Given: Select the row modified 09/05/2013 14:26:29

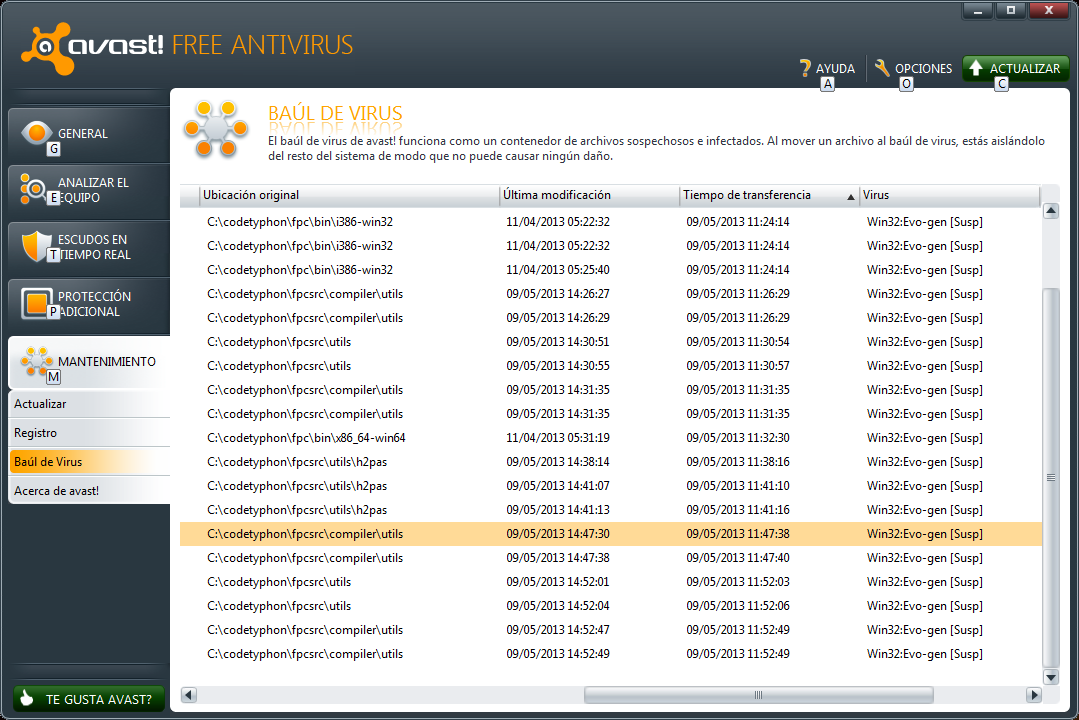Looking at the screenshot, I should tap(610, 318).
